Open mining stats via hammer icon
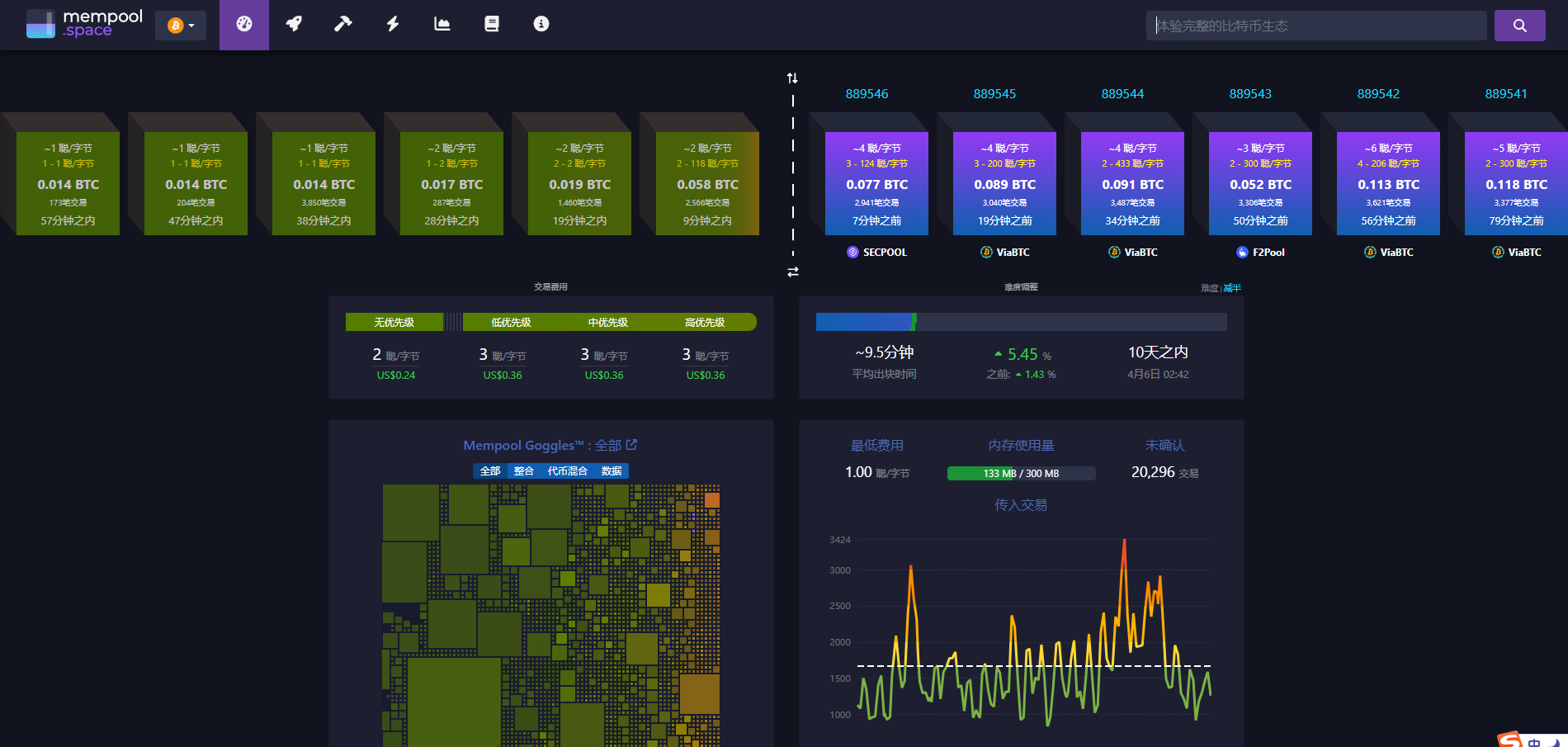 click(x=342, y=24)
